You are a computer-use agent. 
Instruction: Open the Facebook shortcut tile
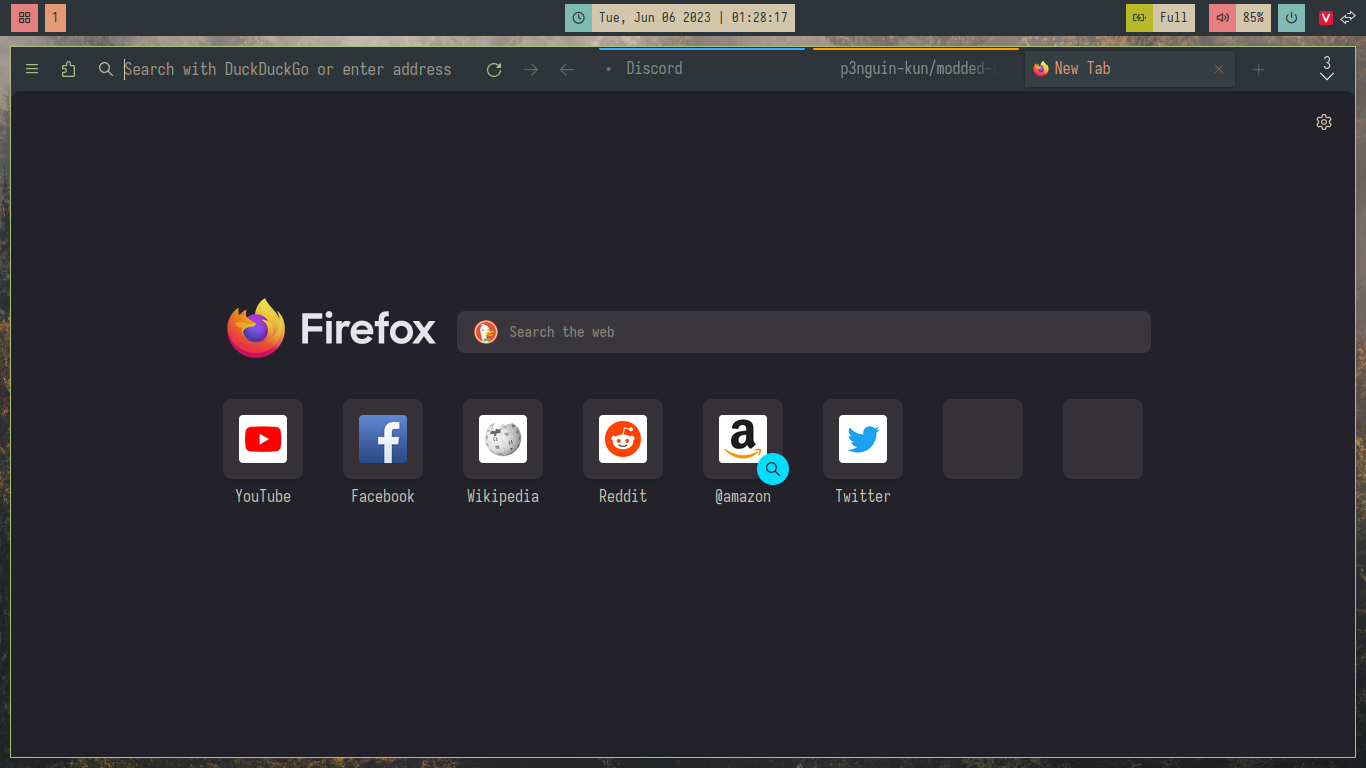click(x=383, y=439)
